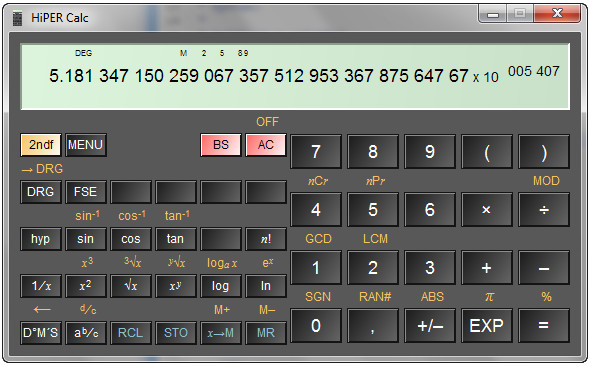
Task: Click the equals = key
Action: coord(544,326)
